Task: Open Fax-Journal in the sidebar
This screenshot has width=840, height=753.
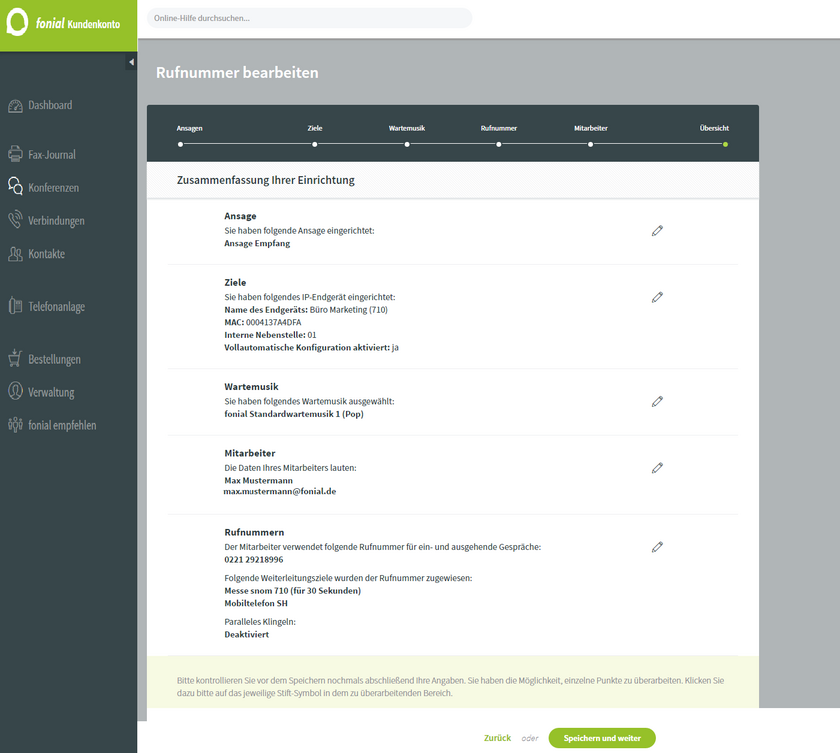Action: [51, 155]
